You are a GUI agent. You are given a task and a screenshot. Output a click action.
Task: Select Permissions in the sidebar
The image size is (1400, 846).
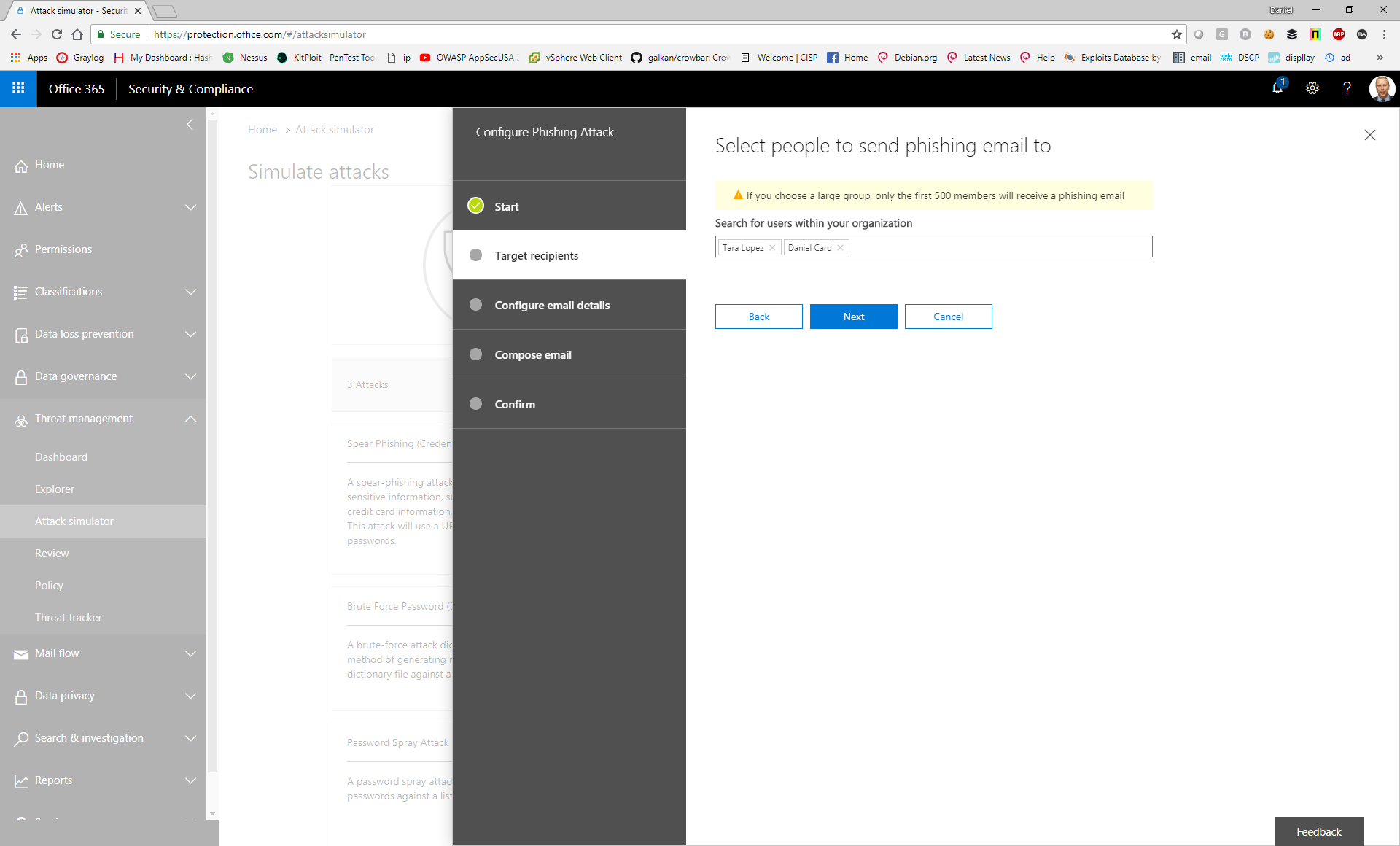[x=63, y=249]
